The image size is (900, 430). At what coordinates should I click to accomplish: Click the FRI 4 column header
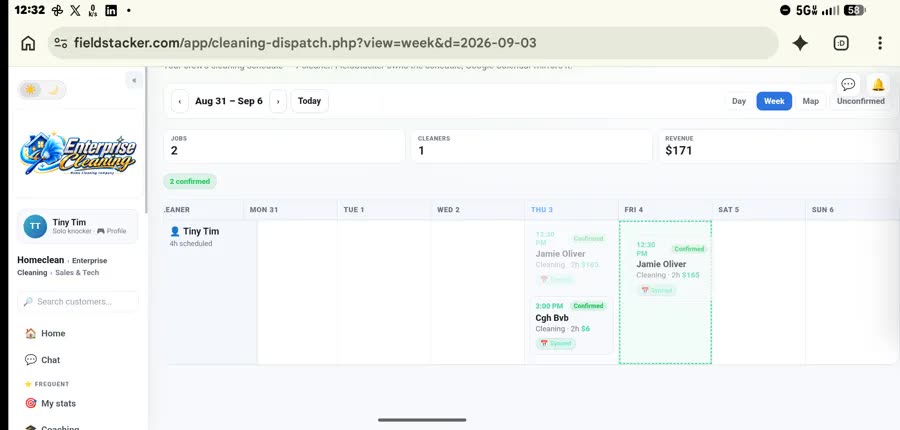[x=665, y=210]
